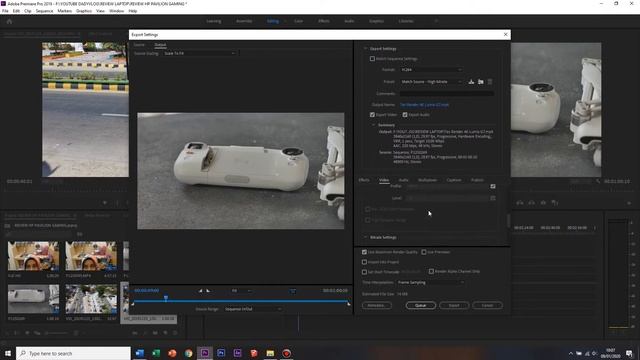Screen dimensions: 640x360
Task: Click the red PDF app taskbar icon
Action: coord(254,353)
